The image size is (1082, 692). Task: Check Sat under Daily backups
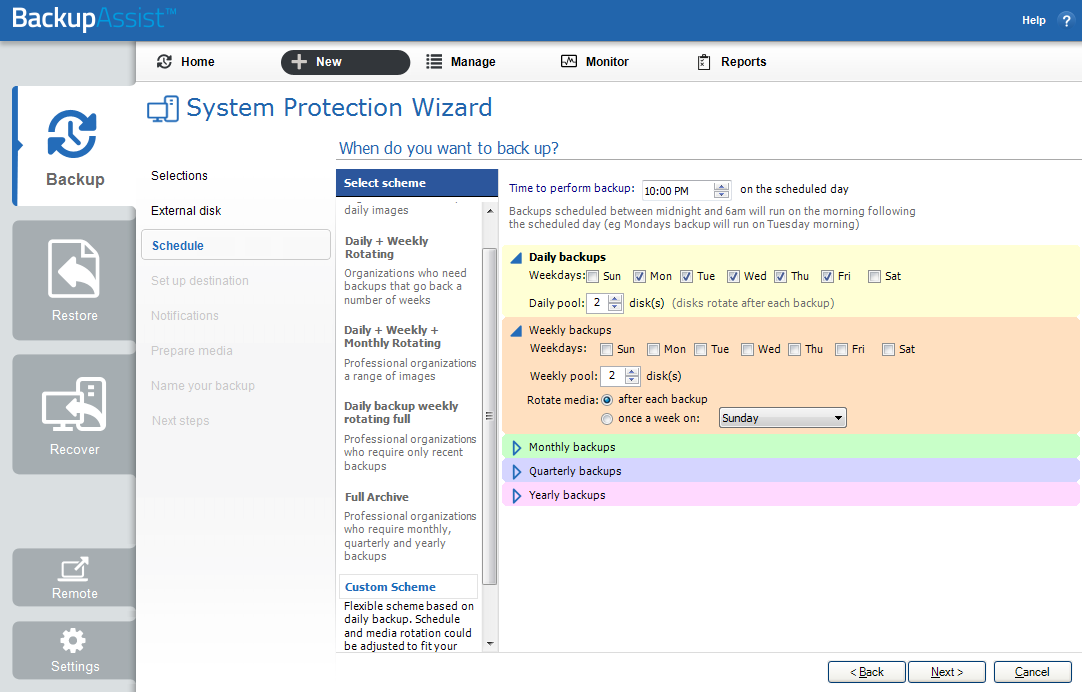coord(874,277)
